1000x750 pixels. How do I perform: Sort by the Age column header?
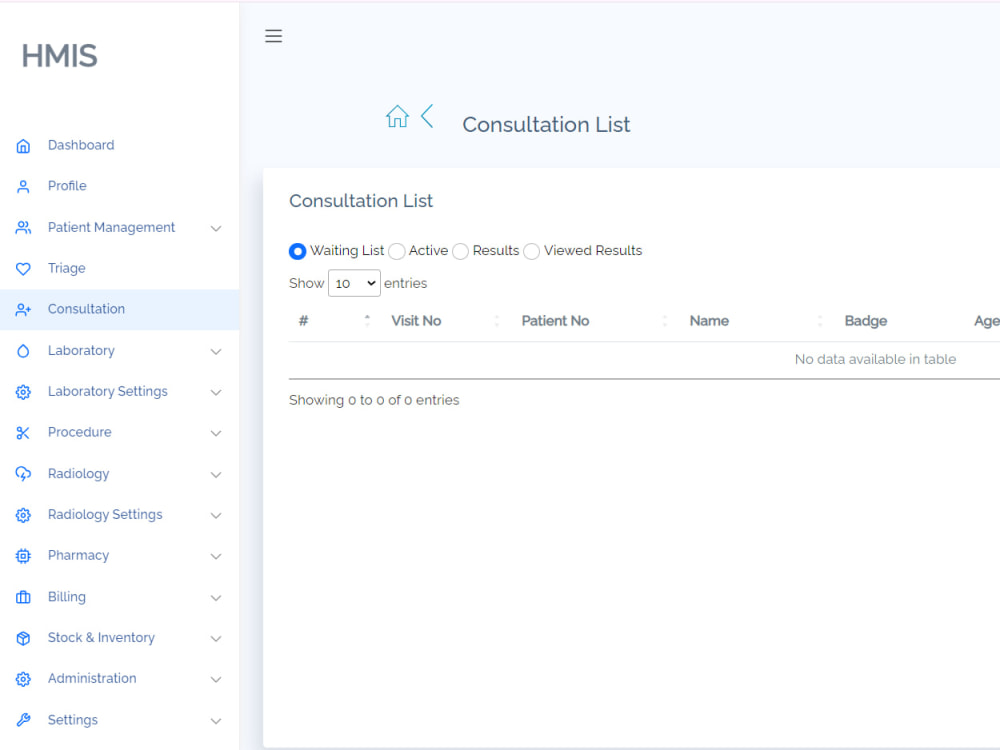[x=986, y=321]
